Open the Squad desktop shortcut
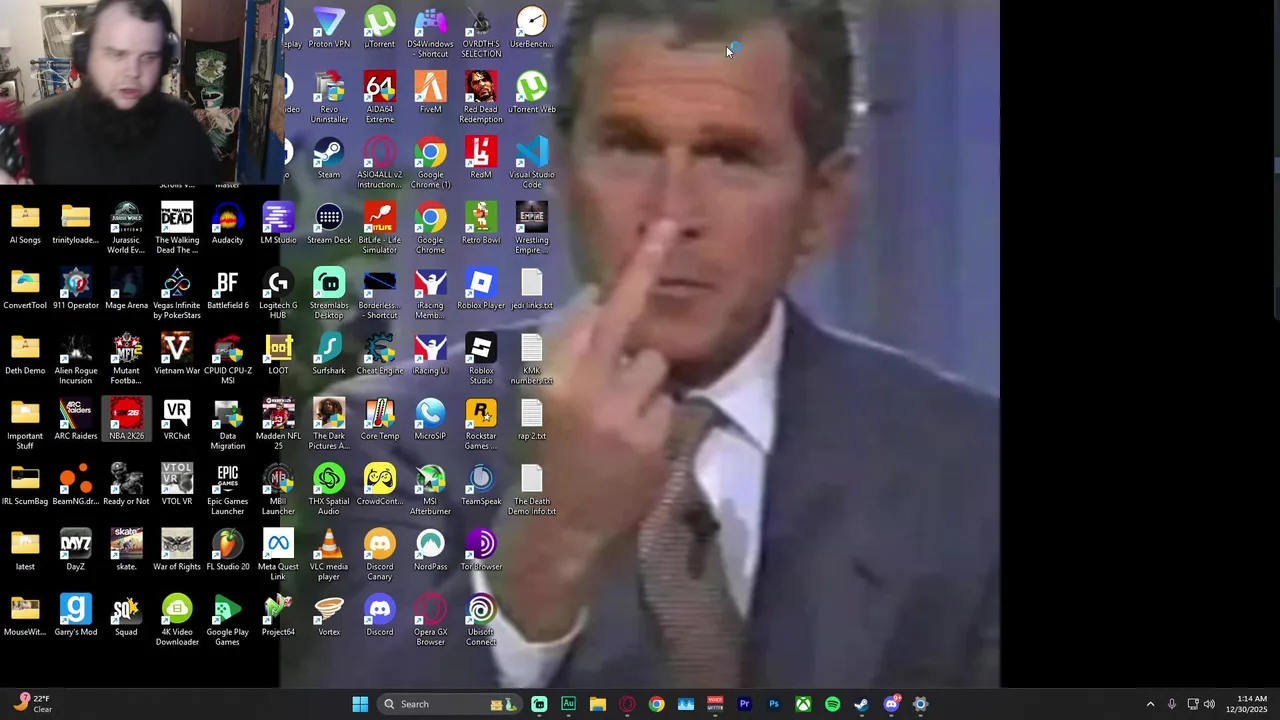This screenshot has width=1280, height=720. pos(126,615)
